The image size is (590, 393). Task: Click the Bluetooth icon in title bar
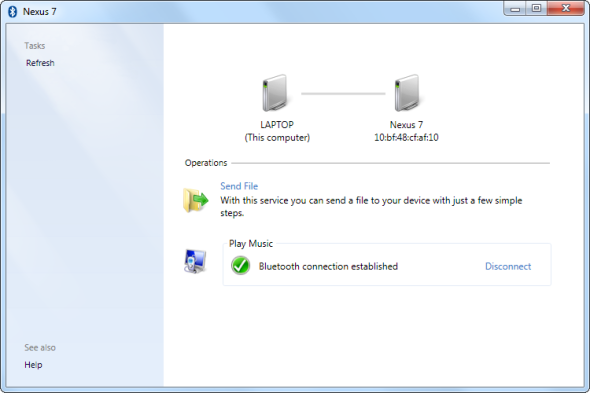click(x=13, y=12)
